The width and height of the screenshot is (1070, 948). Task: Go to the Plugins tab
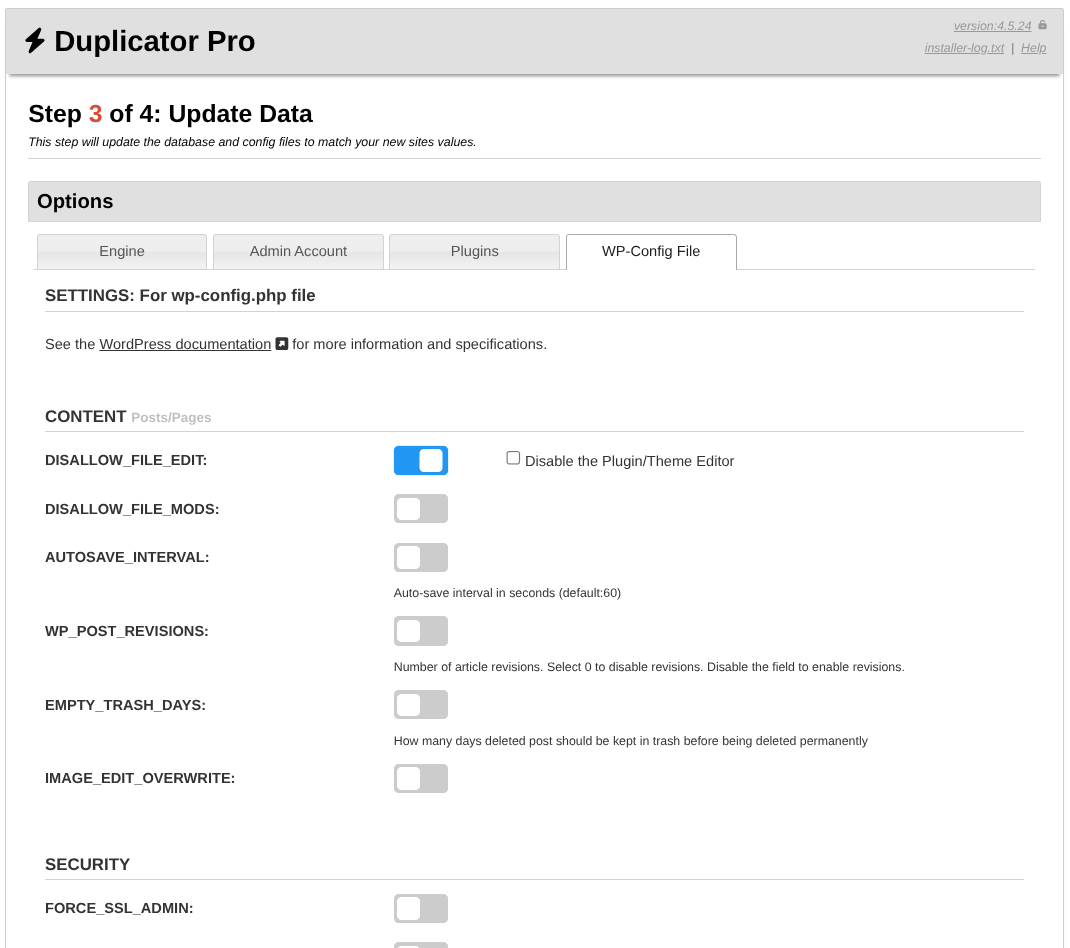click(x=474, y=251)
